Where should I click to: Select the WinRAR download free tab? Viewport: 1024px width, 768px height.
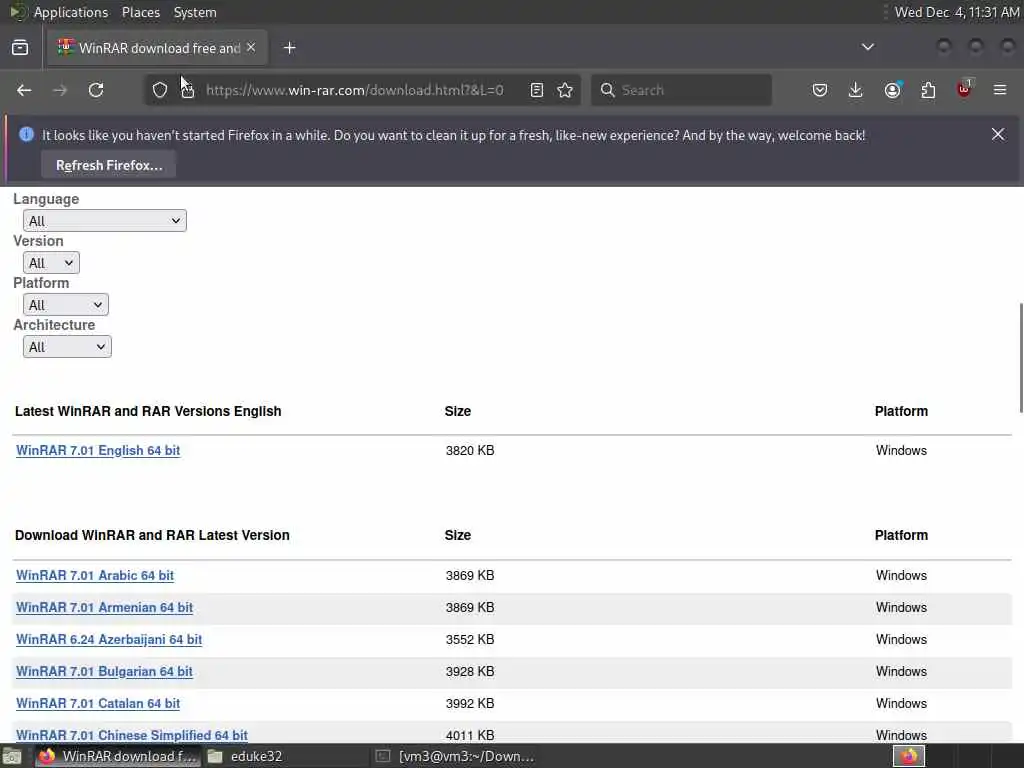(x=157, y=48)
